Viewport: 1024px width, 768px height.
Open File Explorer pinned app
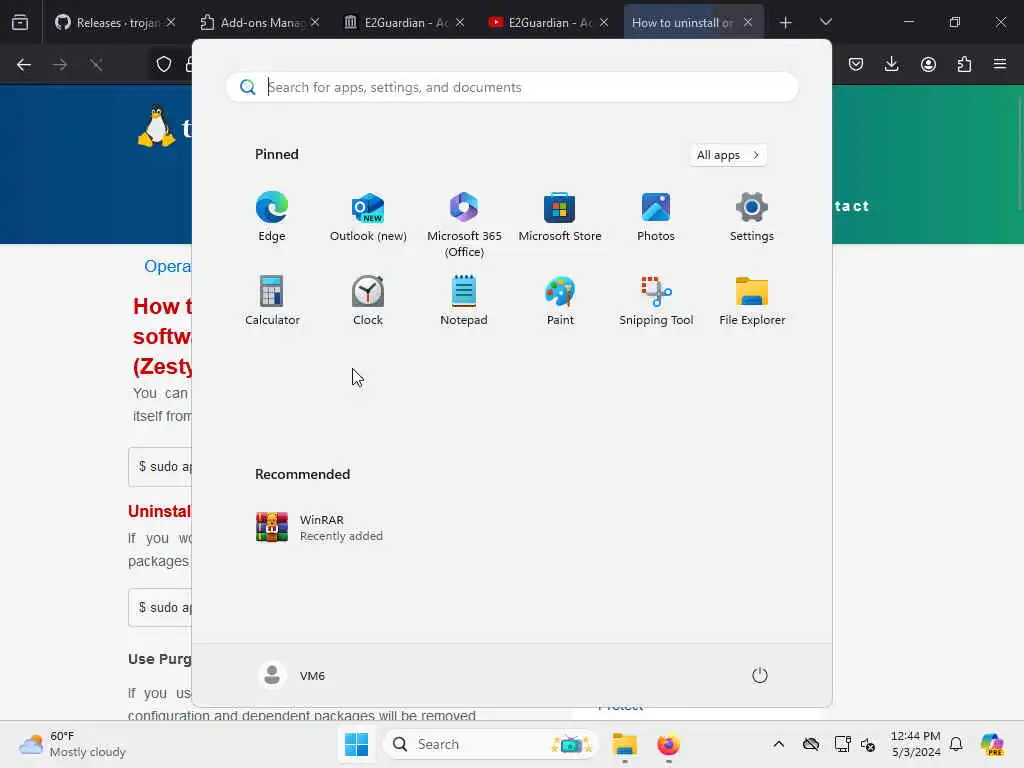click(752, 300)
